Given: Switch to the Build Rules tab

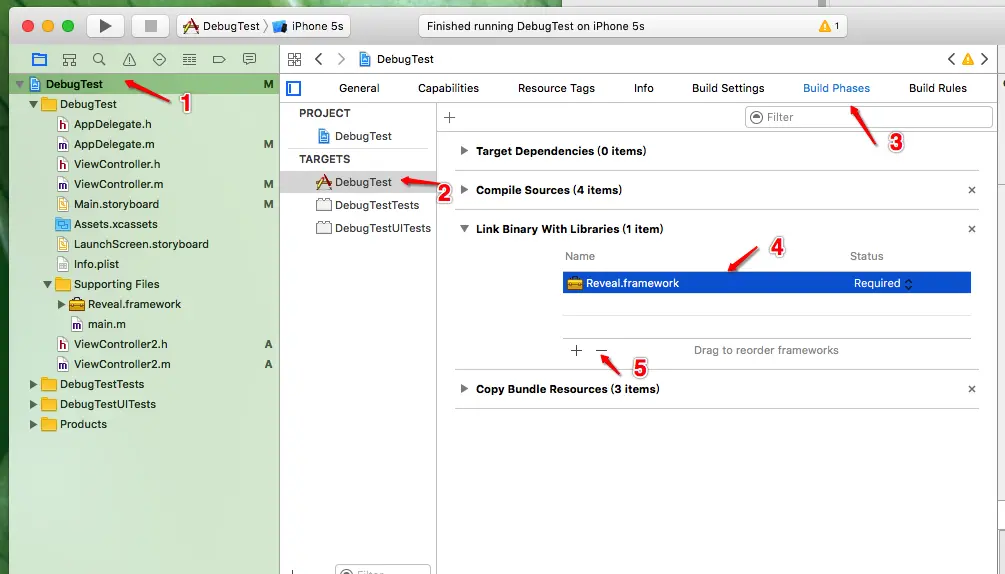Looking at the screenshot, I should 938,88.
